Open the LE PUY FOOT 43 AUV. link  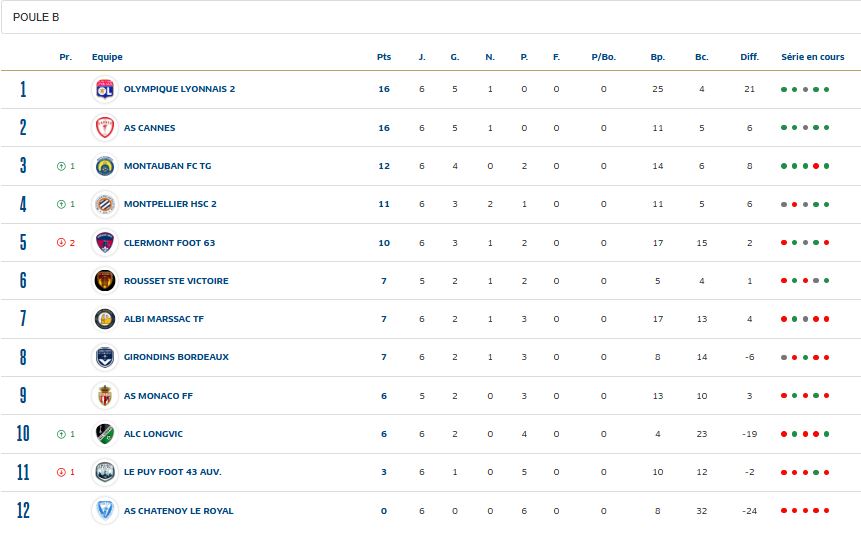(x=172, y=472)
